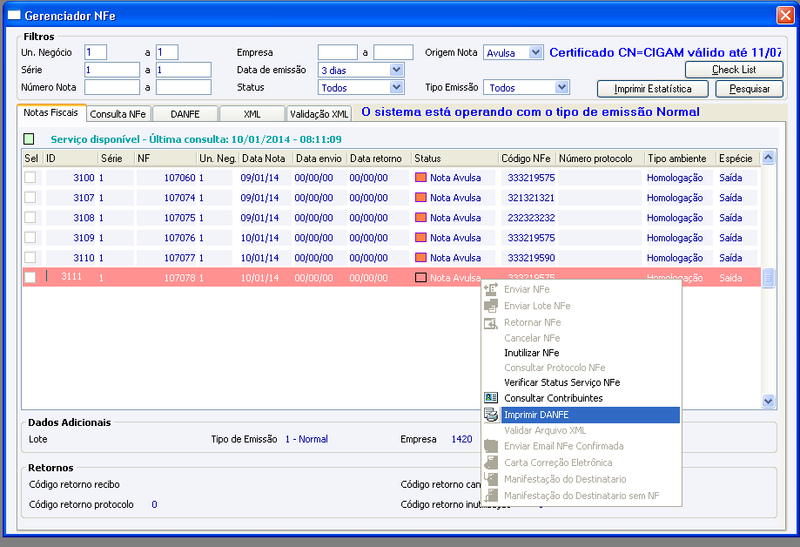Click the Enviar Lote NFe menu icon

point(491,306)
